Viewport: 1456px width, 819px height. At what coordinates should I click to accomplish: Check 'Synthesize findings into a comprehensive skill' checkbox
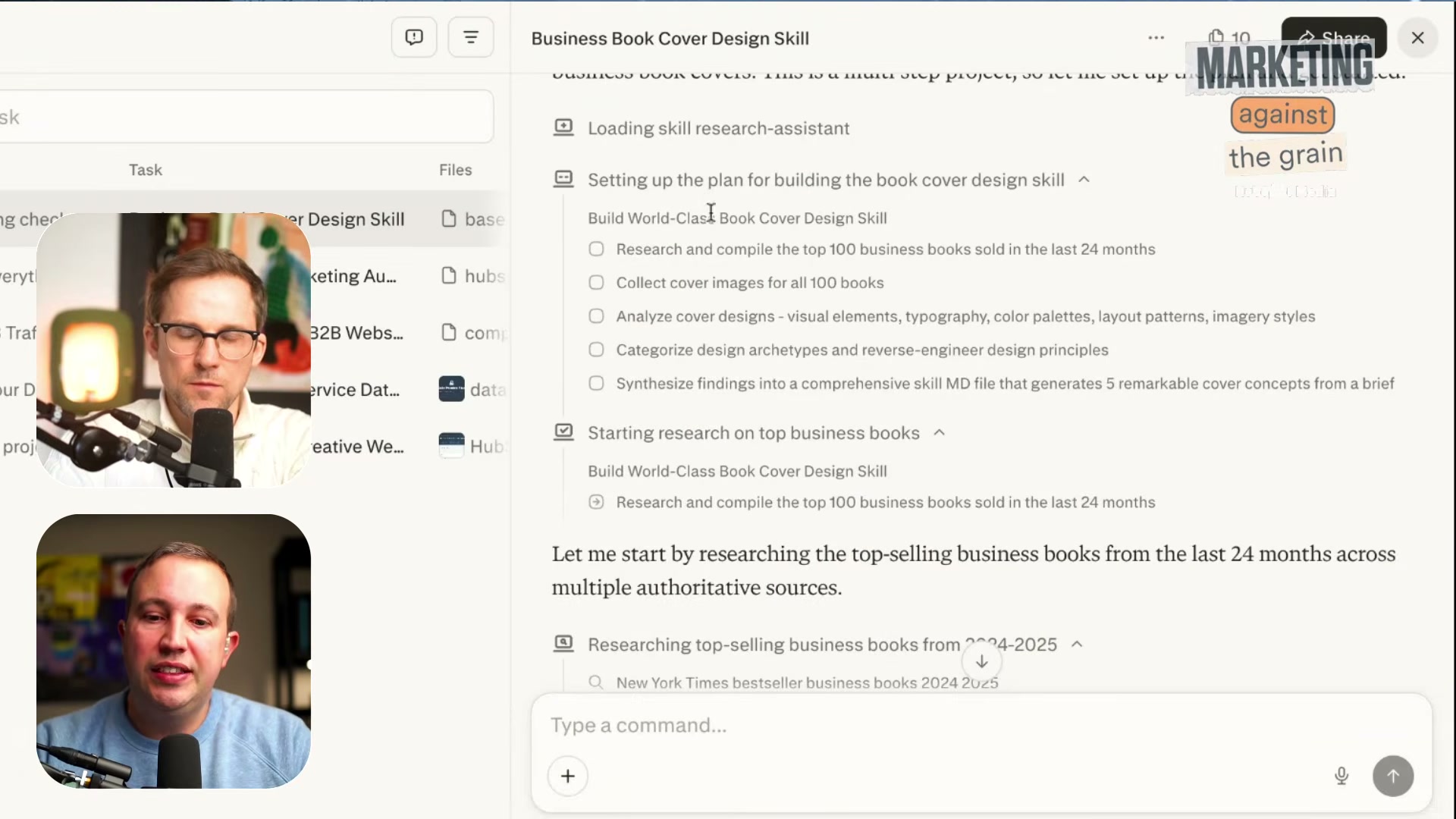click(596, 384)
